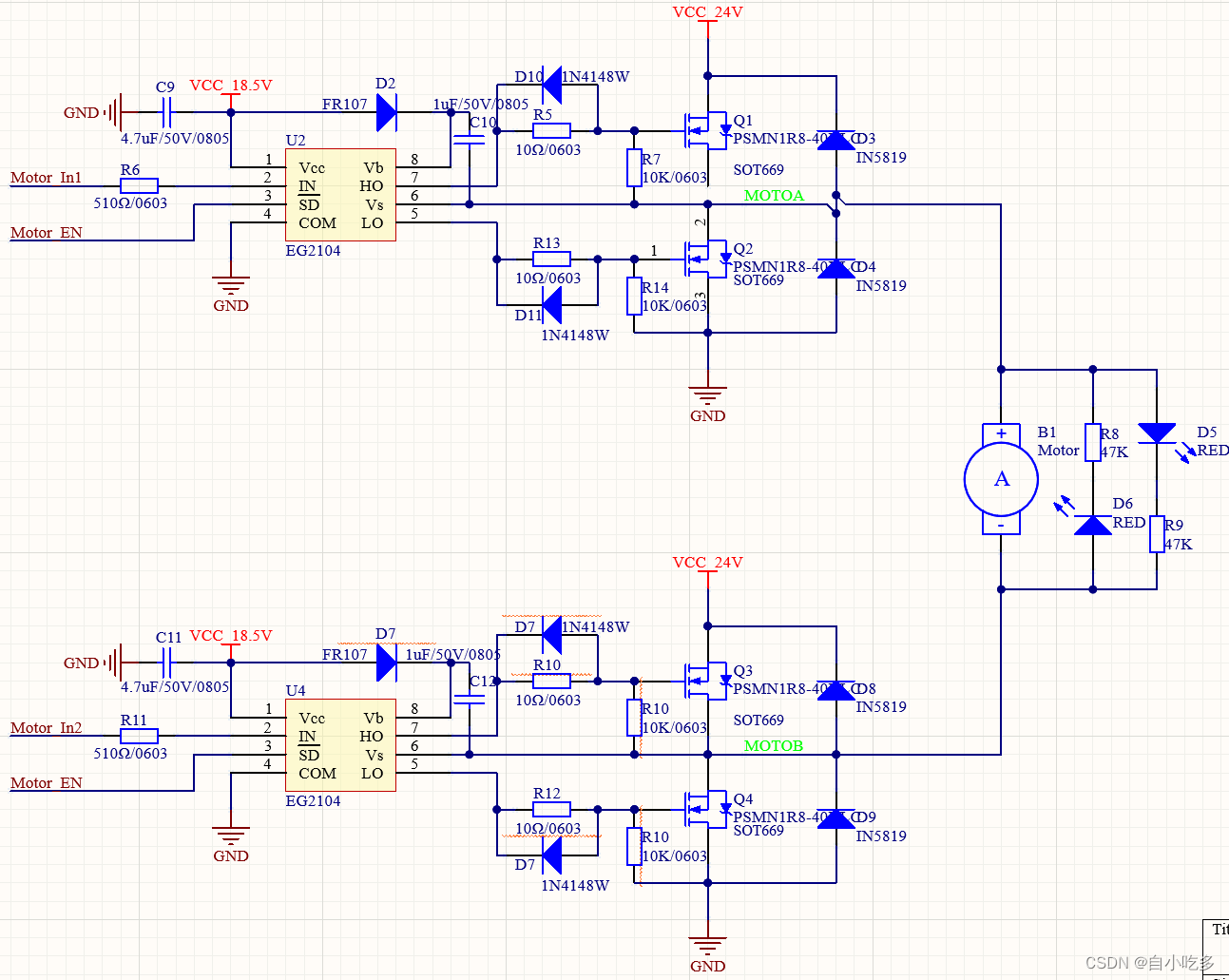Click the SOT669 text below Q3
The width and height of the screenshot is (1229, 980).
pyautogui.click(x=759, y=721)
